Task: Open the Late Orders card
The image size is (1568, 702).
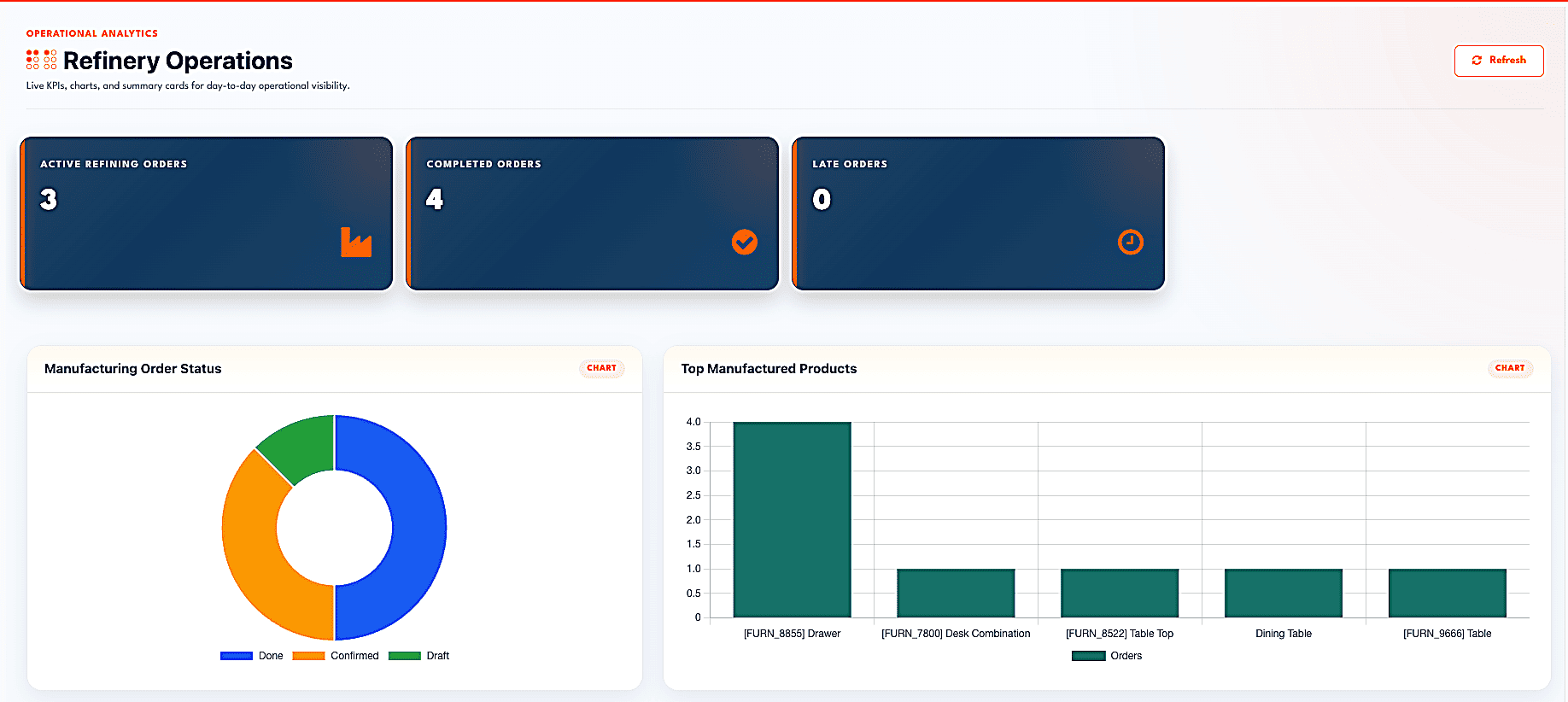Action: tap(979, 214)
